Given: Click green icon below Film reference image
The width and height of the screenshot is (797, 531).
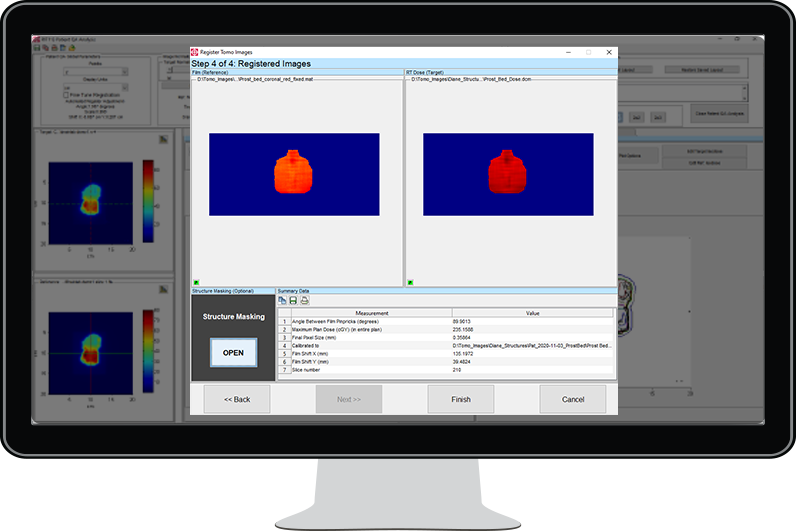Looking at the screenshot, I should [196, 283].
